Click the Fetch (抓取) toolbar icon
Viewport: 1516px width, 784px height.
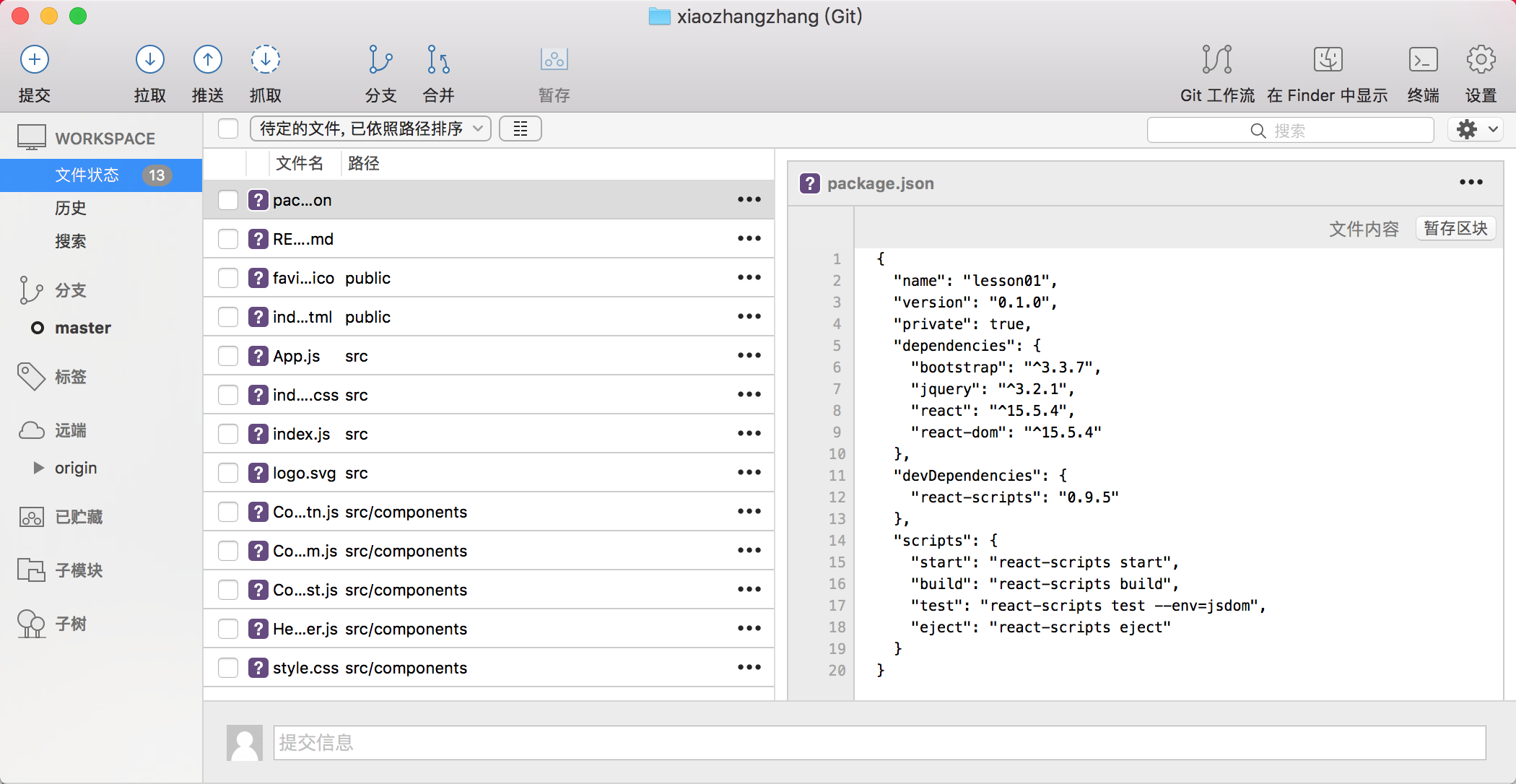265,60
